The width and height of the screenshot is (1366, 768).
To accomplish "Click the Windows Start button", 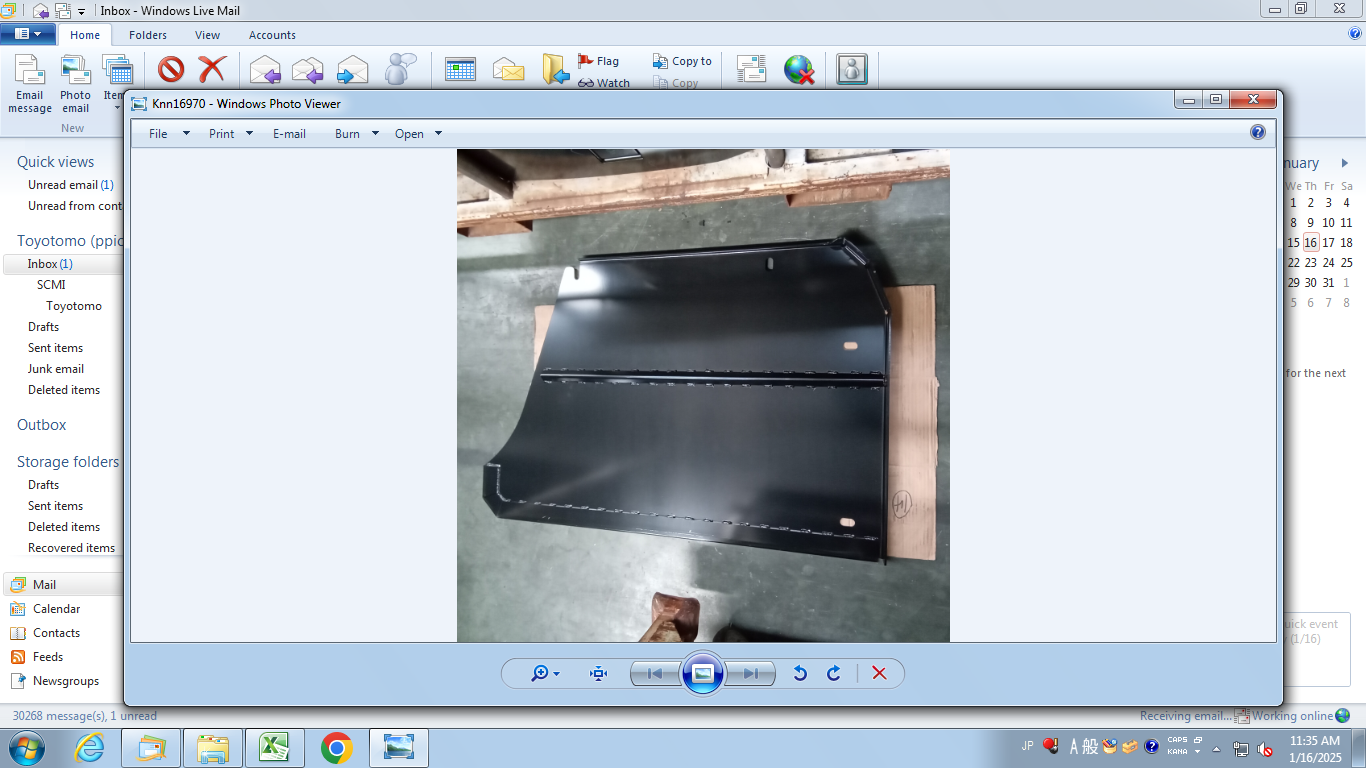I will [x=25, y=748].
